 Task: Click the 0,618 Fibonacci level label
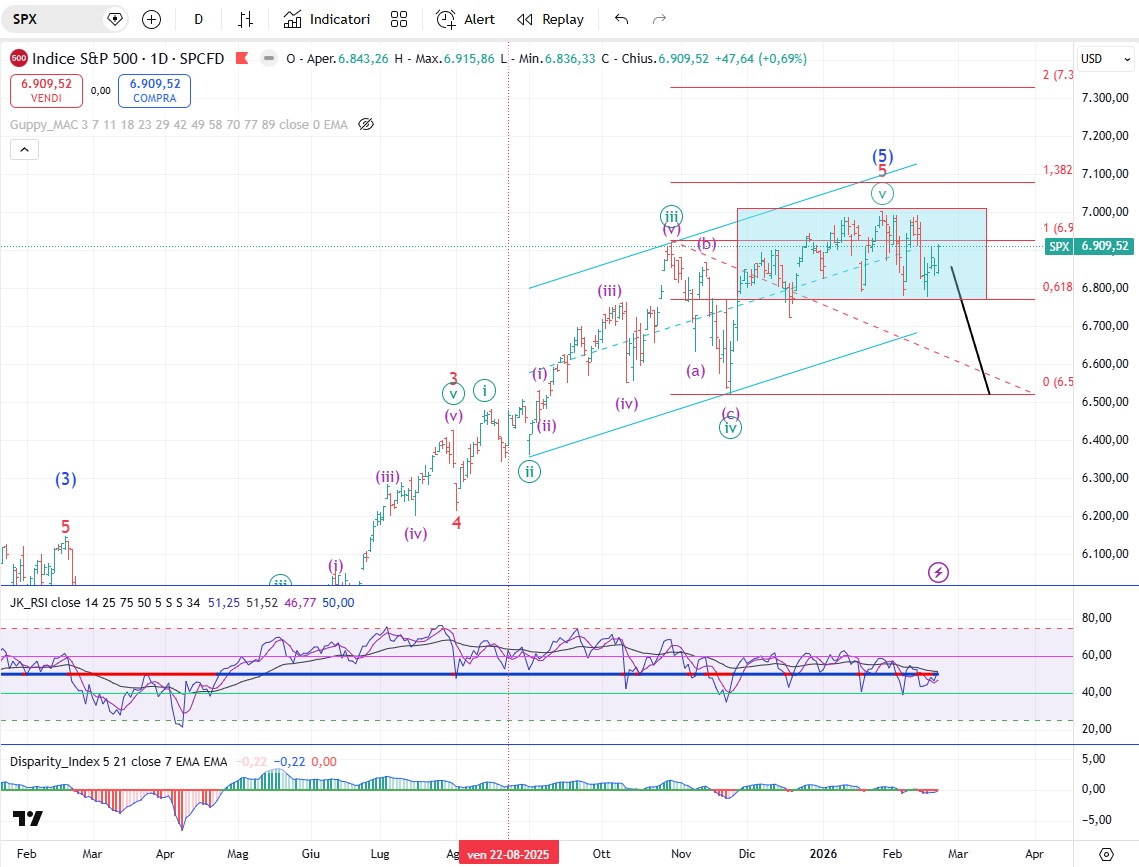click(x=1057, y=287)
